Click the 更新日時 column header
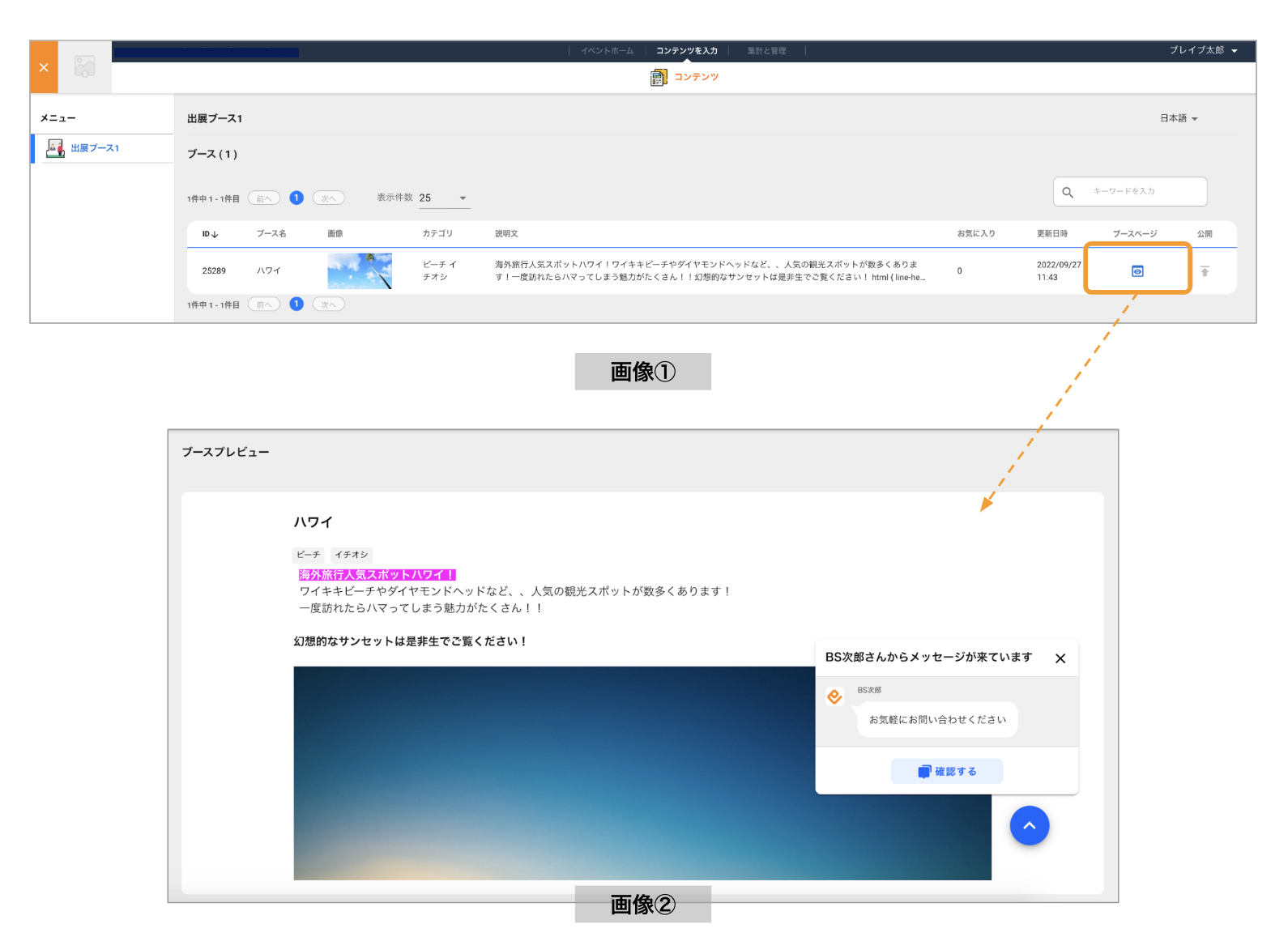The height and width of the screenshot is (941, 1288). [1052, 233]
